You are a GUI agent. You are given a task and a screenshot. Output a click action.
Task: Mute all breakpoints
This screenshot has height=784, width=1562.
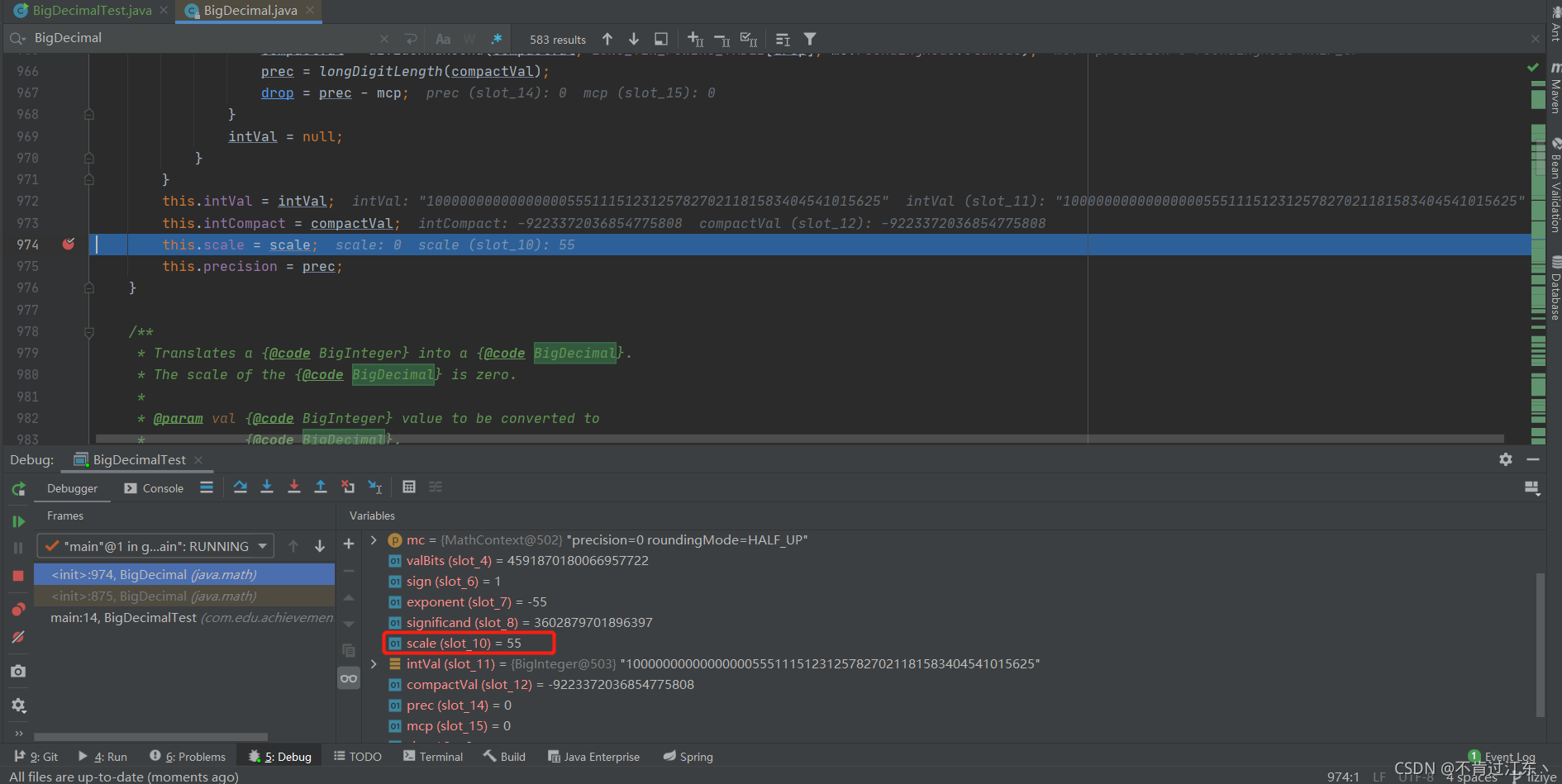coord(18,637)
